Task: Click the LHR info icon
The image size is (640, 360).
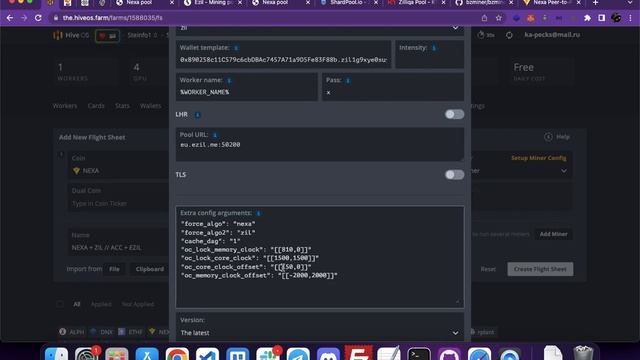Action: (x=198, y=115)
